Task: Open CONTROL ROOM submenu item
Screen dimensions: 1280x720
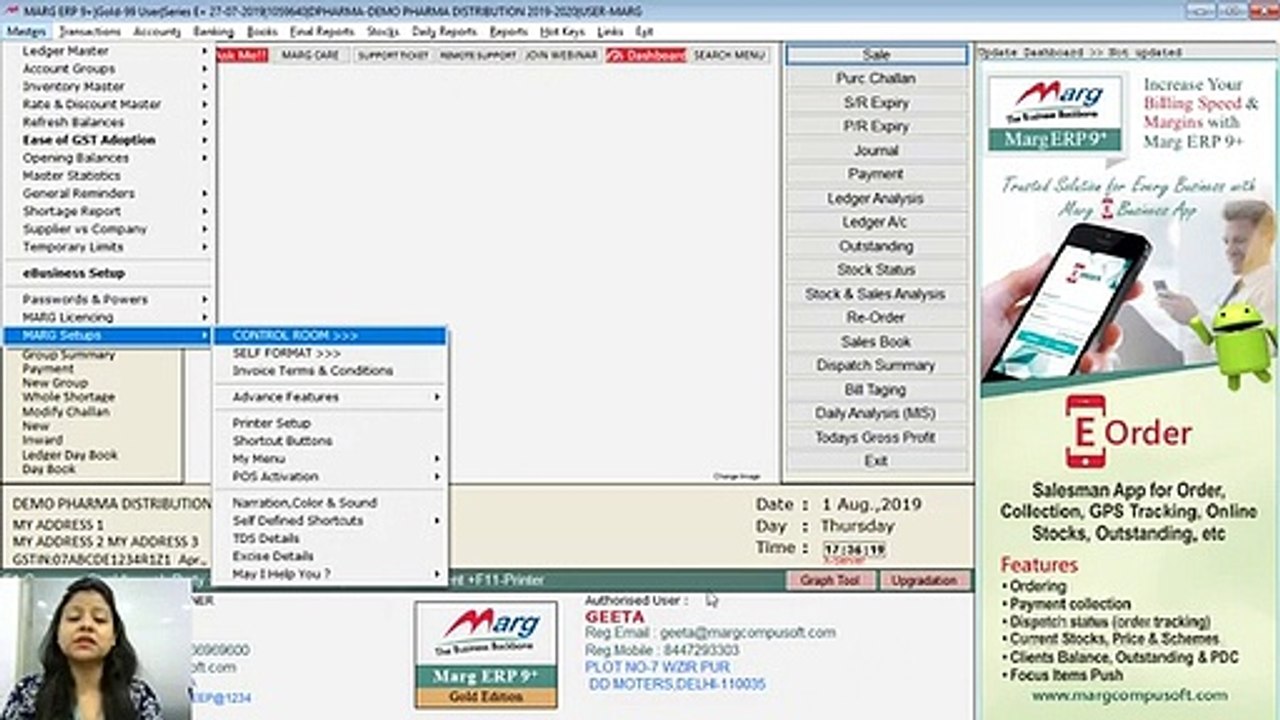Action: [x=330, y=335]
